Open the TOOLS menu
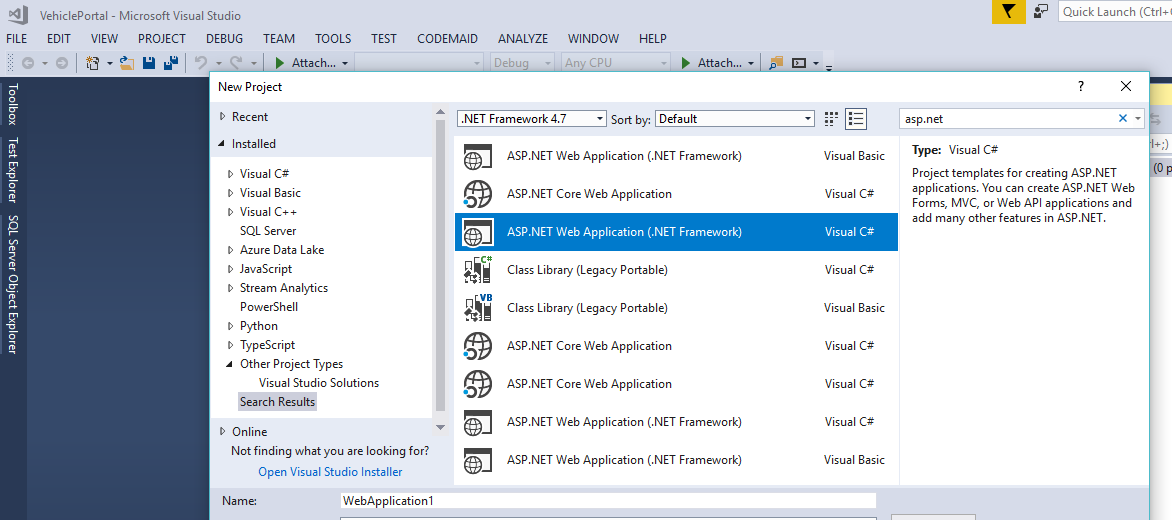 333,39
